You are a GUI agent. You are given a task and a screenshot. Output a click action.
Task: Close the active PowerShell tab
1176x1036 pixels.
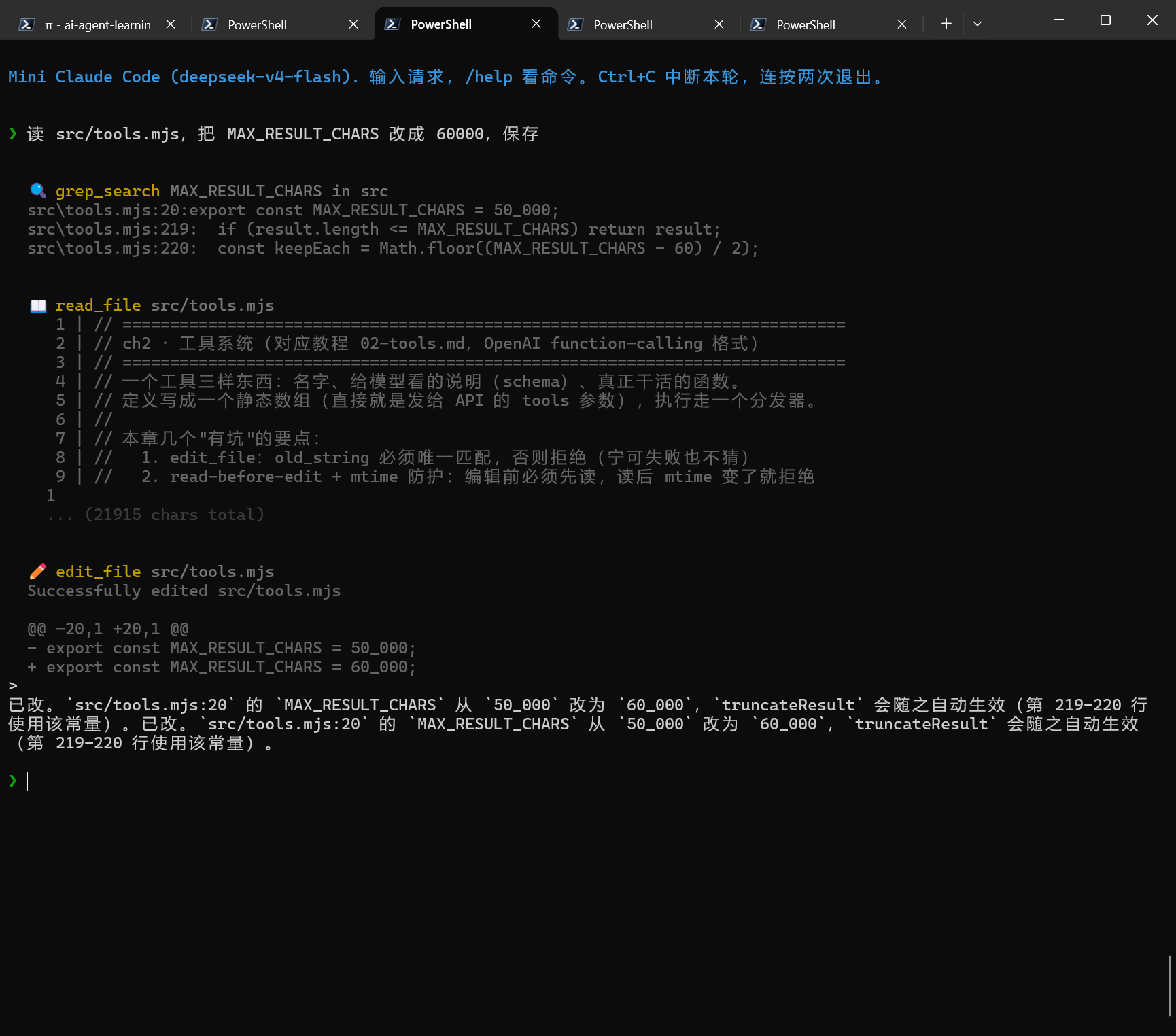pos(536,24)
